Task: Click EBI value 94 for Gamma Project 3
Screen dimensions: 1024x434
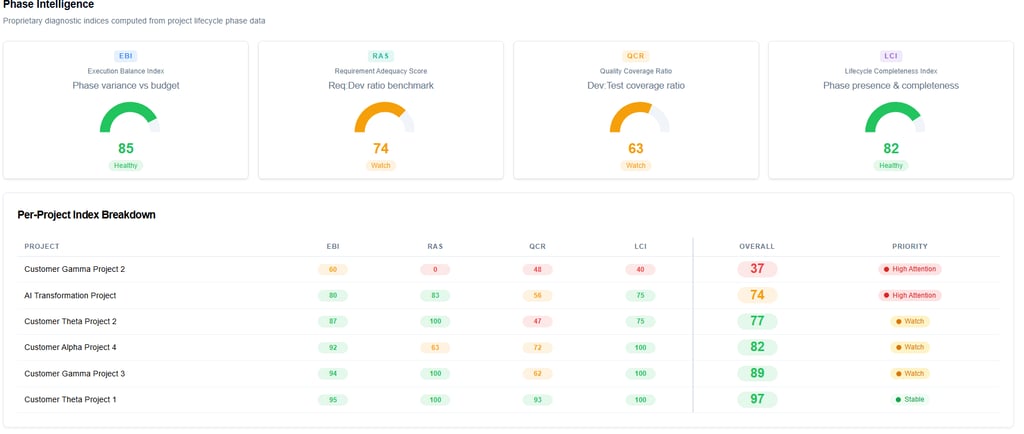Action: tap(333, 374)
